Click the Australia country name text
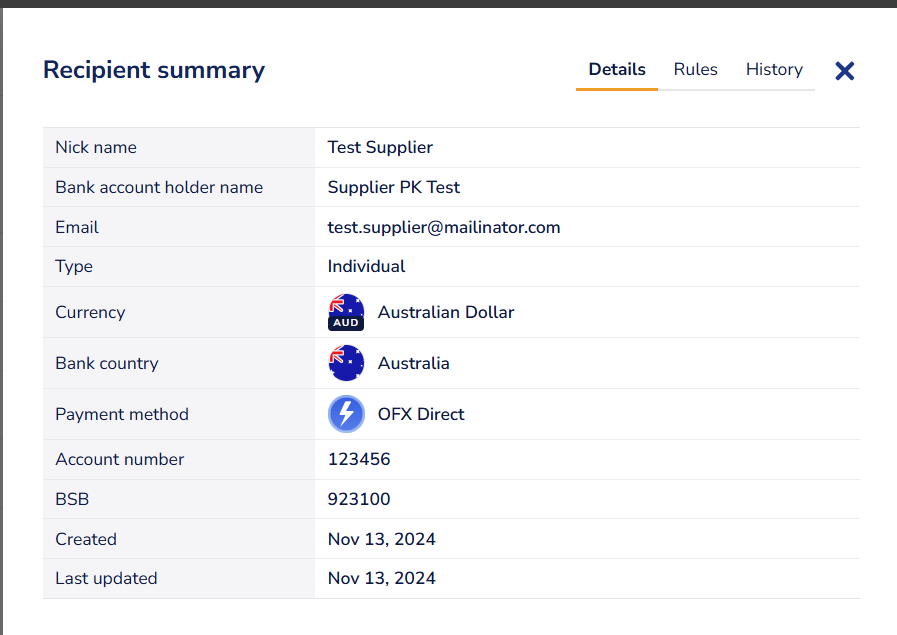 pos(413,363)
